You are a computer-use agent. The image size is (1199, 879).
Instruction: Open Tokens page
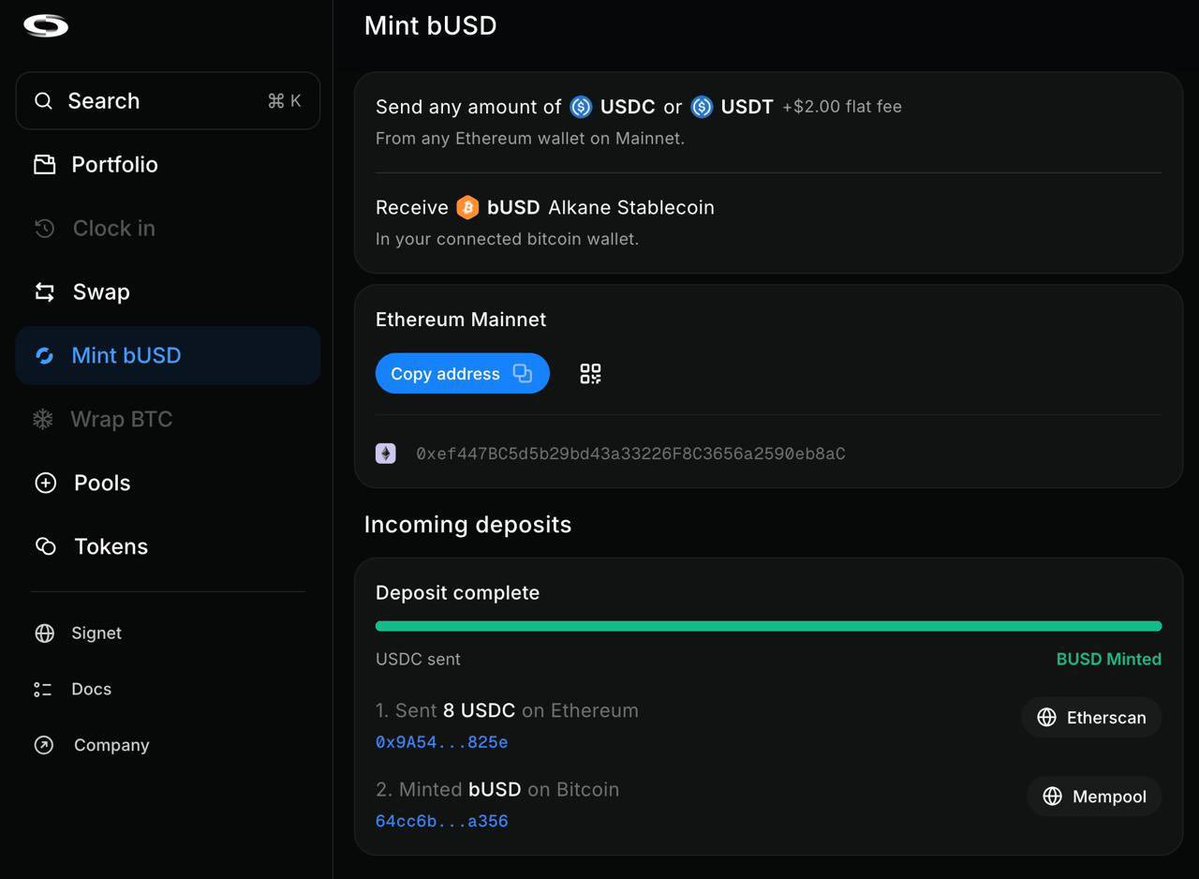point(167,547)
